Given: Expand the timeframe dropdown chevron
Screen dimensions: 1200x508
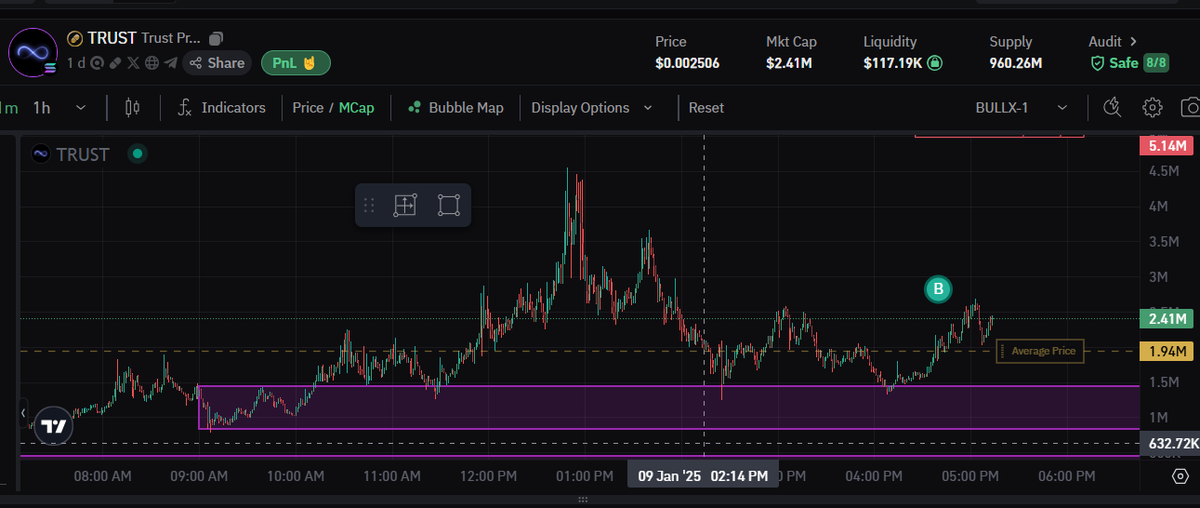Looking at the screenshot, I should click(x=80, y=107).
